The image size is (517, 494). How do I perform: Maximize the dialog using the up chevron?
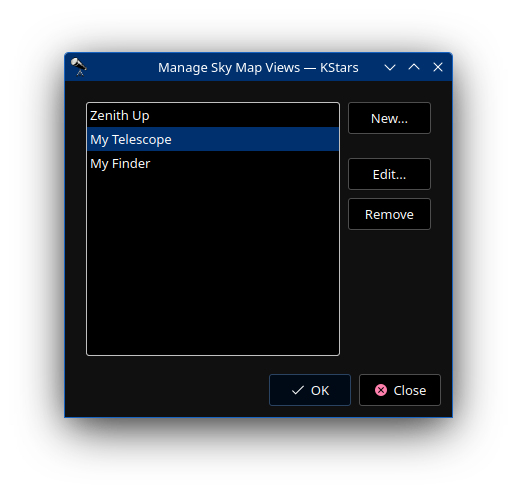(414, 67)
